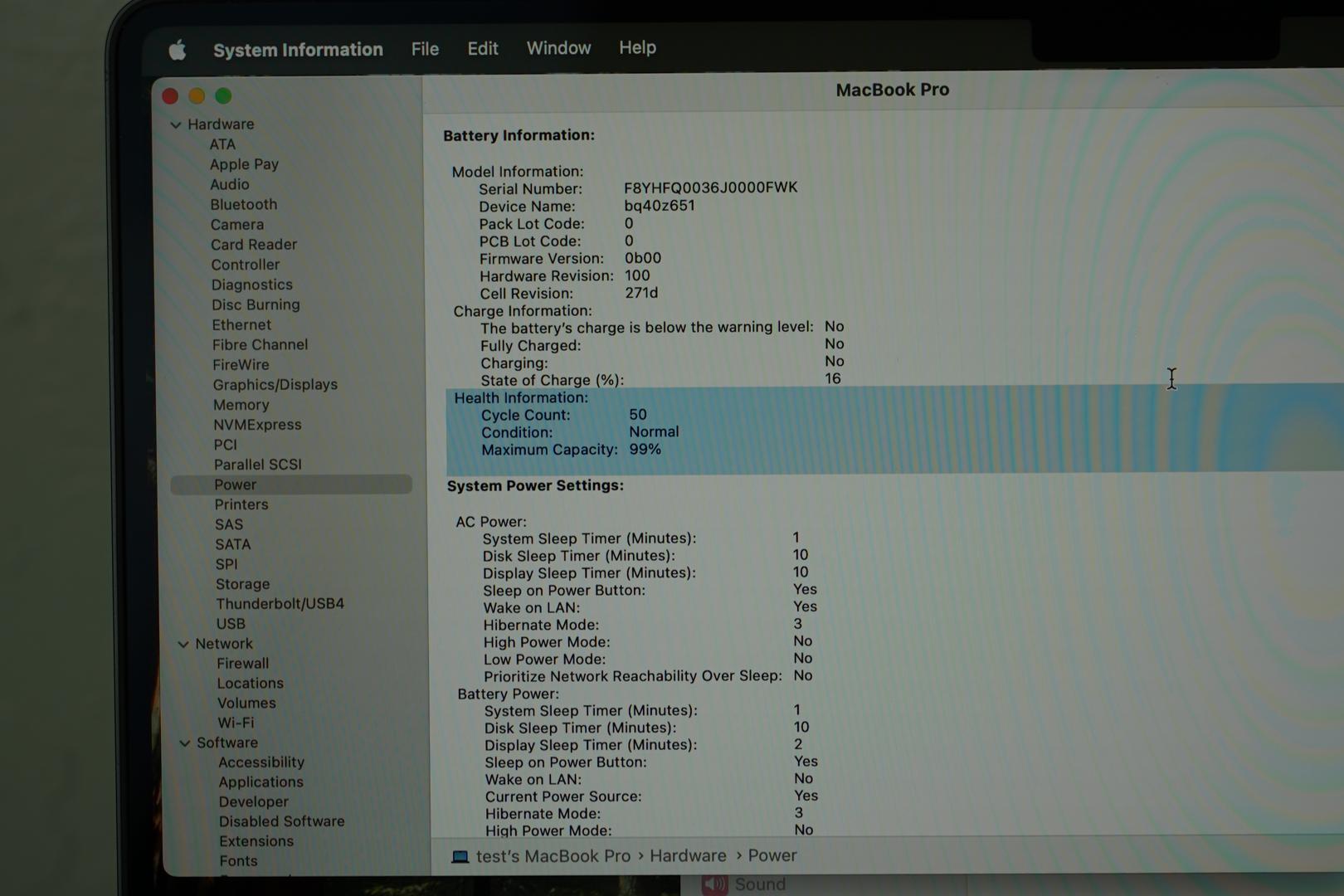Click Hardware in the bottom path bar
Screen dimensions: 1344x896
pos(688,856)
